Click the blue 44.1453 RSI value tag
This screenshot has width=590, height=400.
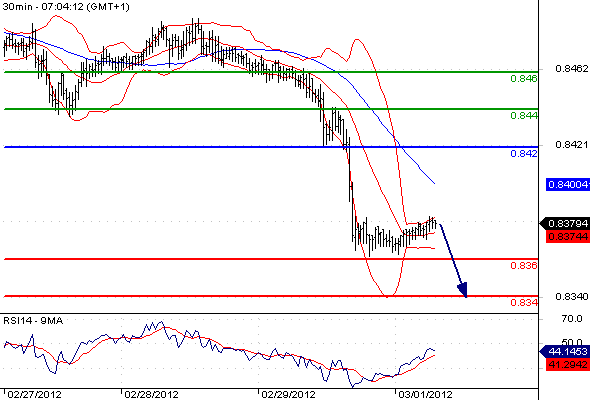(565, 351)
